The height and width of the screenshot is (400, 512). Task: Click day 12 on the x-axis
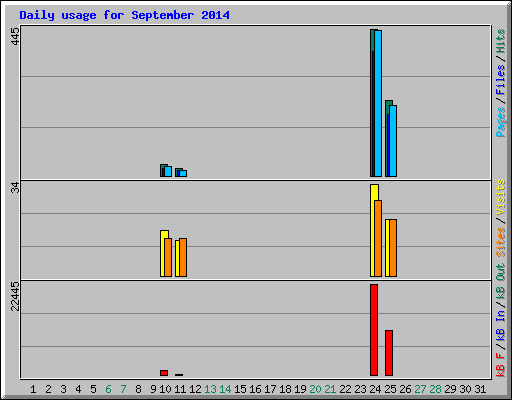195,389
